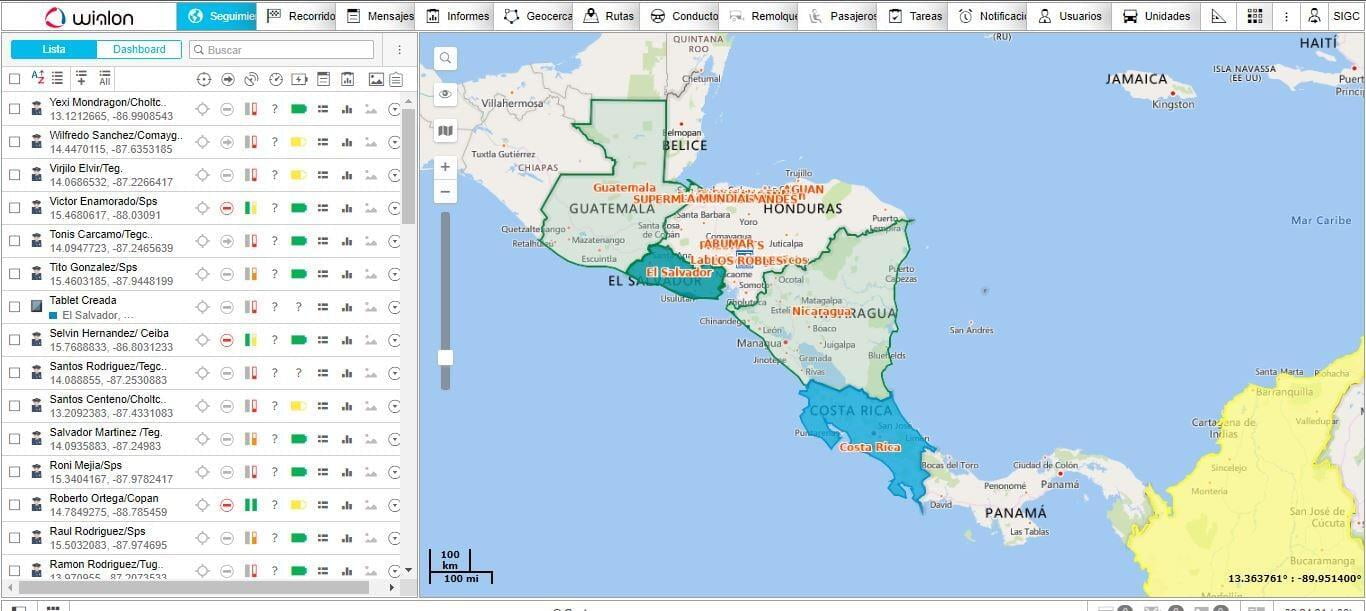1366x611 pixels.
Task: Open the map search tool
Action: point(445,59)
